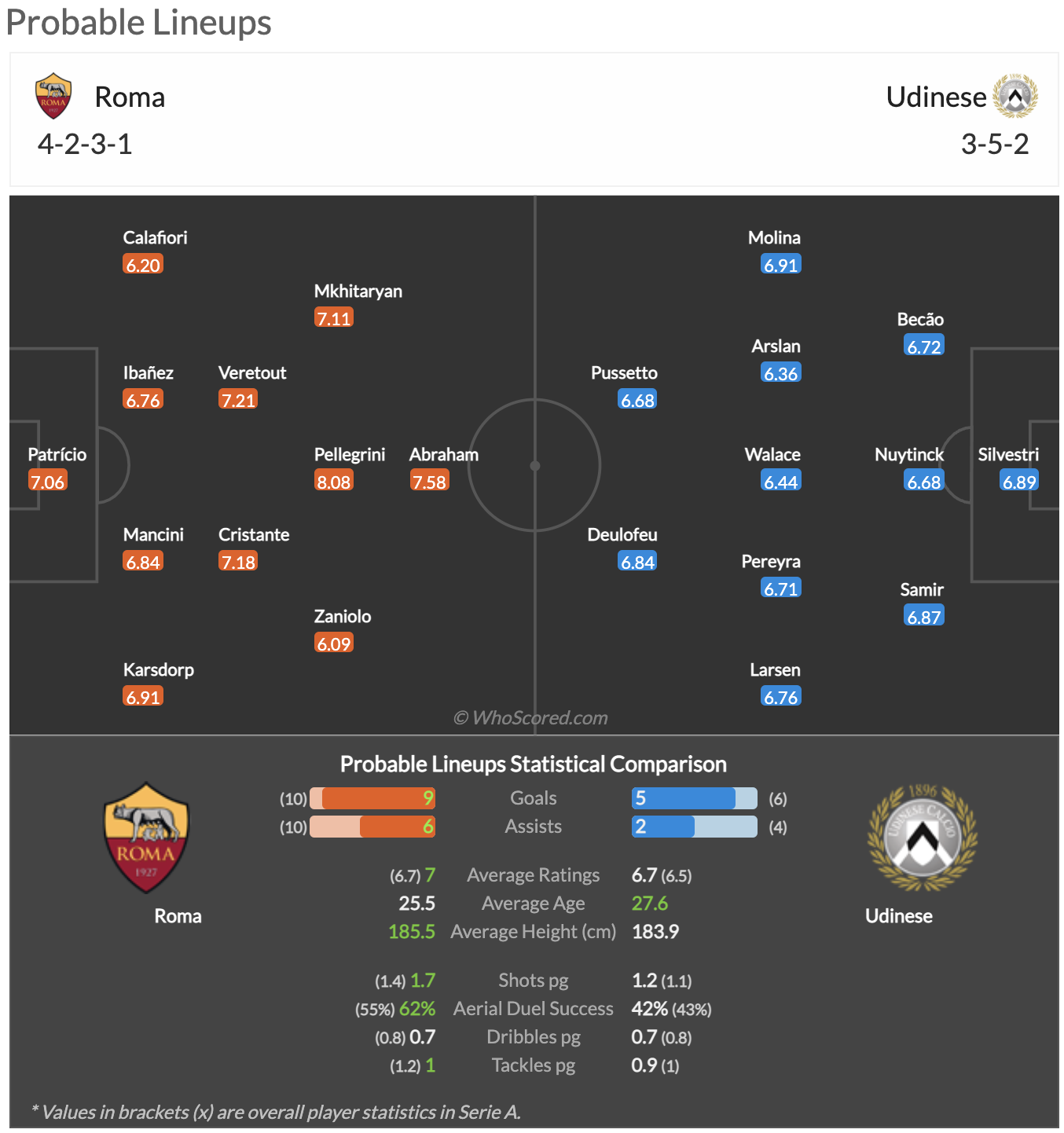
Task: Open the Nuytinck player name
Action: [x=909, y=455]
